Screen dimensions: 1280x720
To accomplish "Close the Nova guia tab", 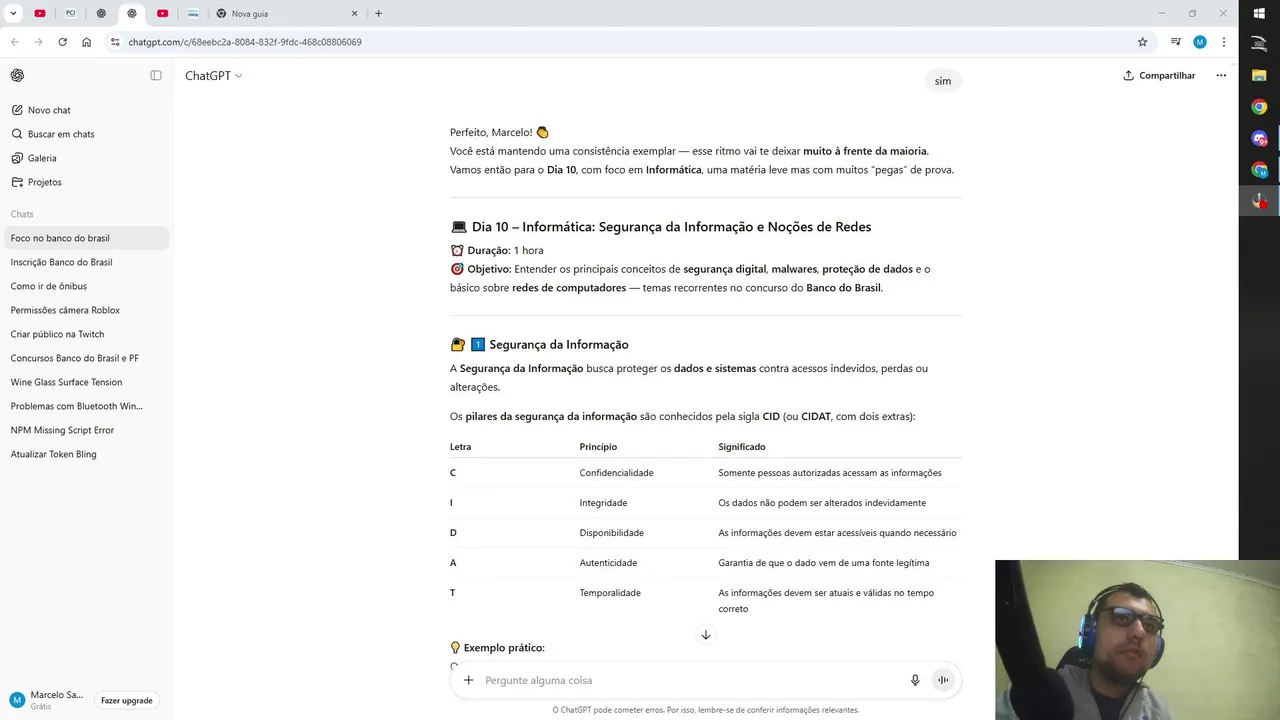I will [354, 14].
